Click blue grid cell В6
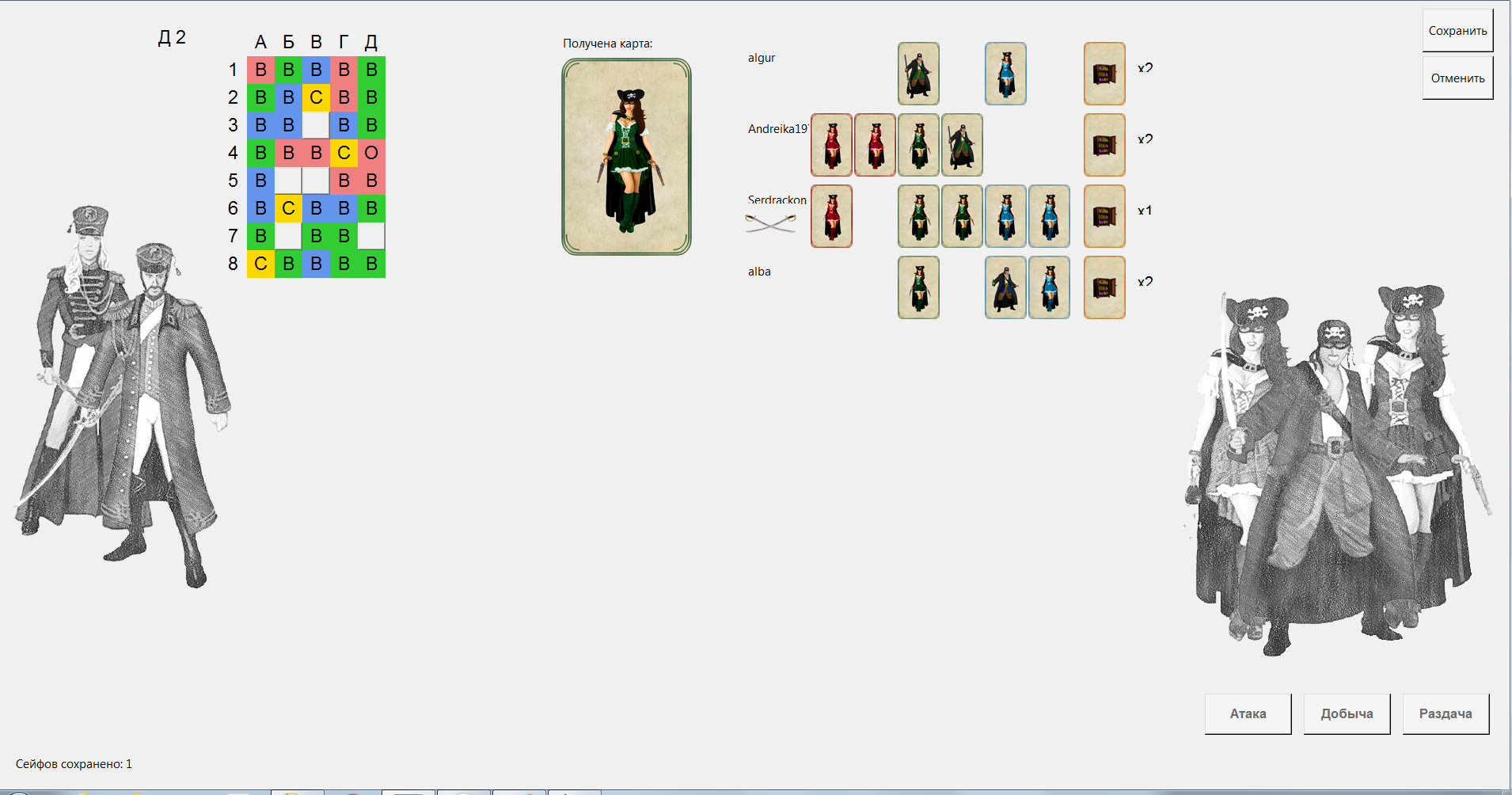The height and width of the screenshot is (795, 1512). coord(316,208)
